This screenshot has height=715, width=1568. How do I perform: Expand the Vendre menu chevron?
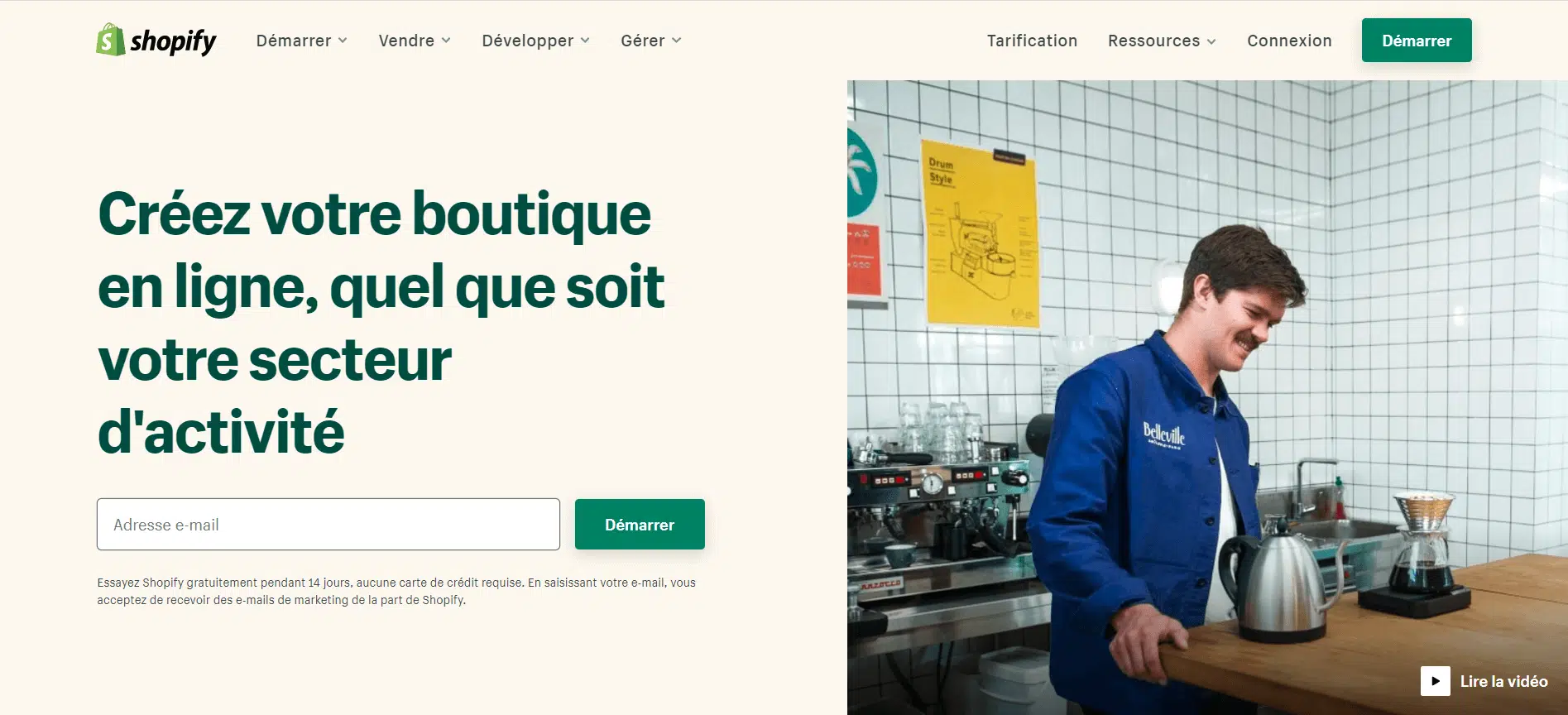tap(446, 41)
